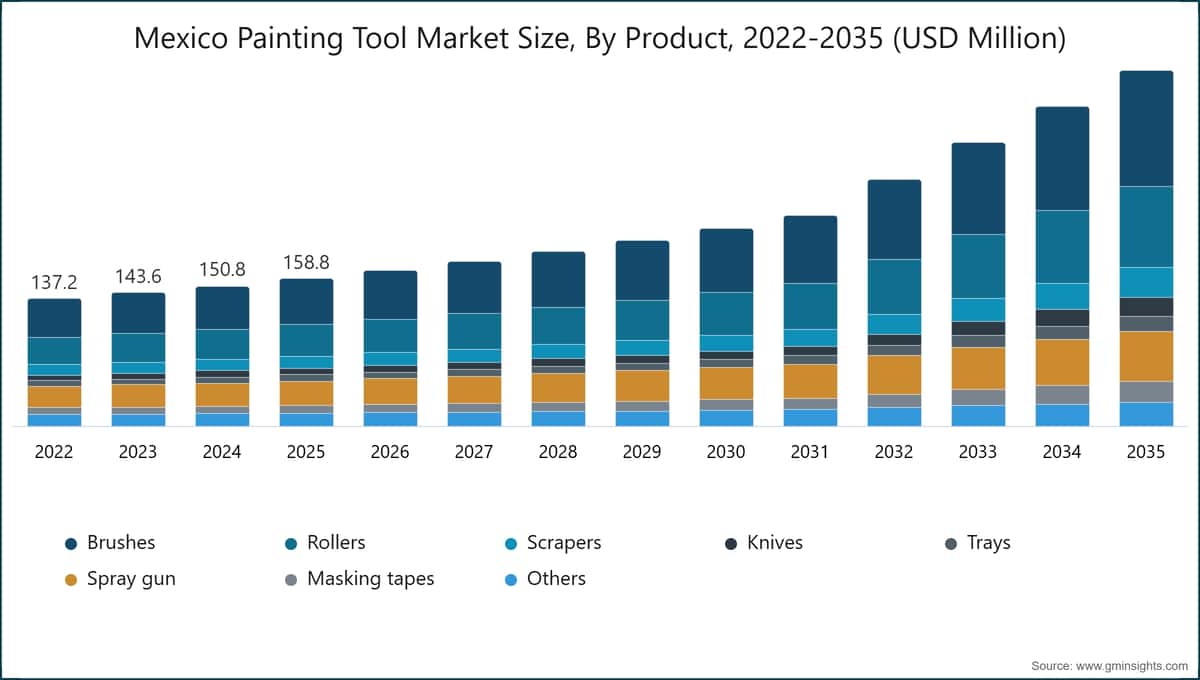
Task: Click the Rollers segment of the 2034 bar
Action: 1062,247
